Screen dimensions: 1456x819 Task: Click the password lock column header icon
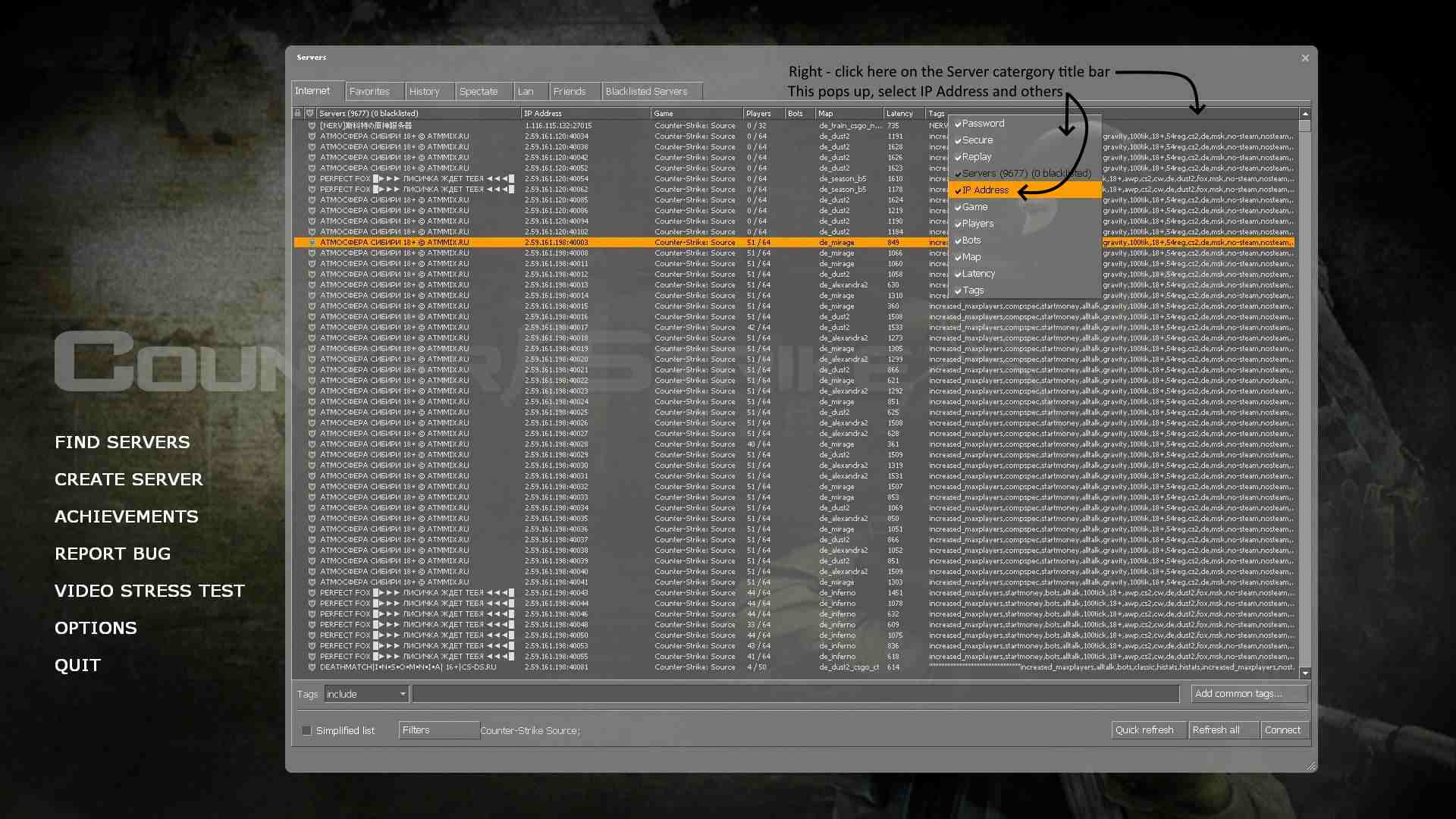[x=298, y=113]
